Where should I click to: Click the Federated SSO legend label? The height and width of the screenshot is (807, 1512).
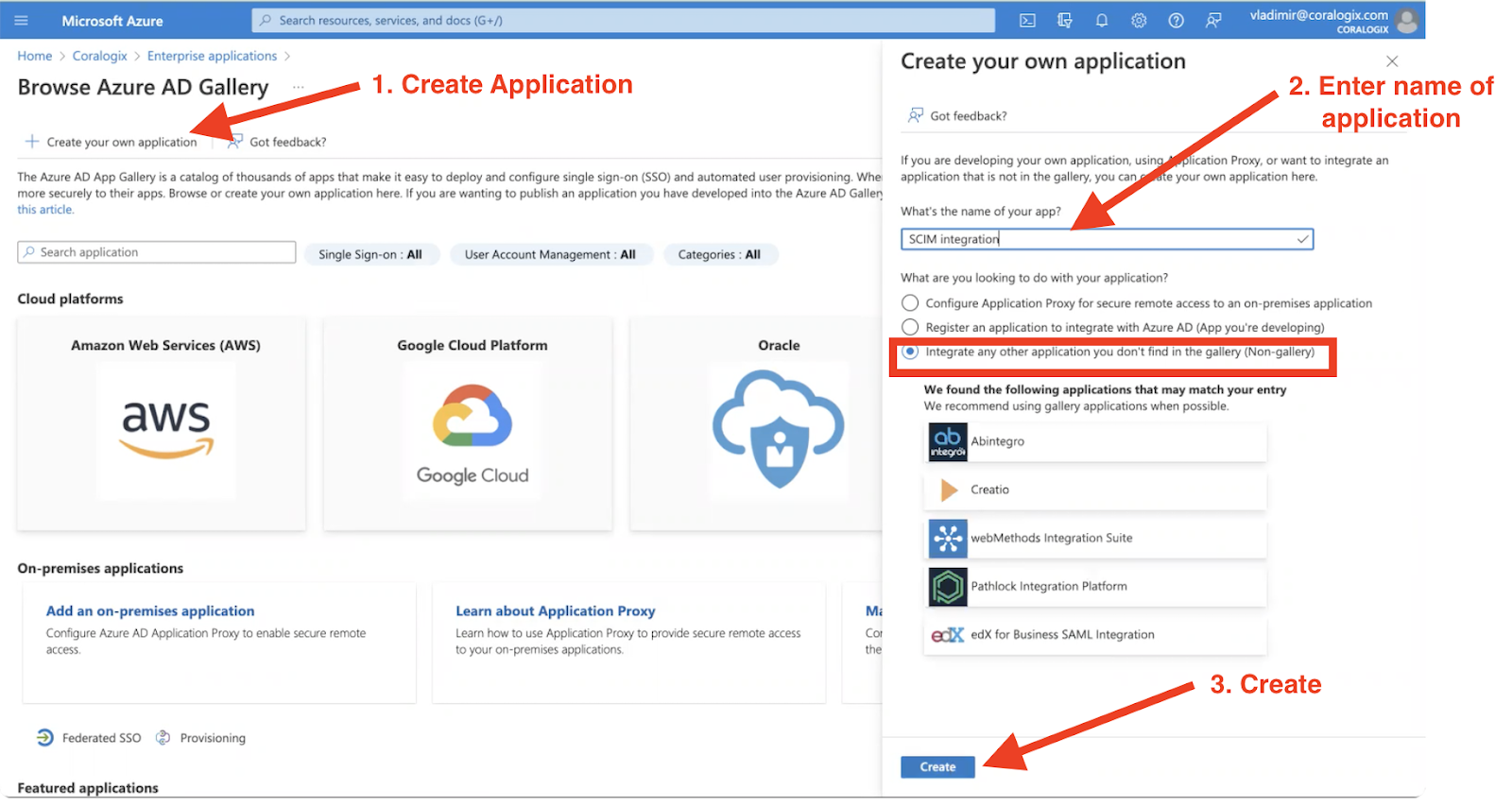pyautogui.click(x=102, y=738)
